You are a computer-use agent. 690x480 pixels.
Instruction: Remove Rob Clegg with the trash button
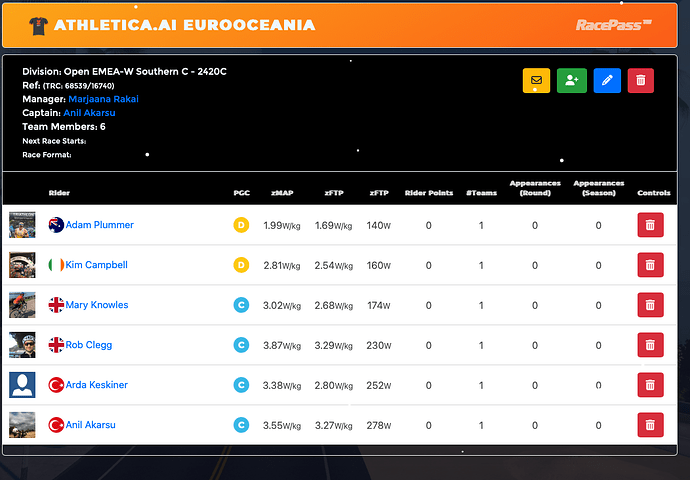(650, 345)
